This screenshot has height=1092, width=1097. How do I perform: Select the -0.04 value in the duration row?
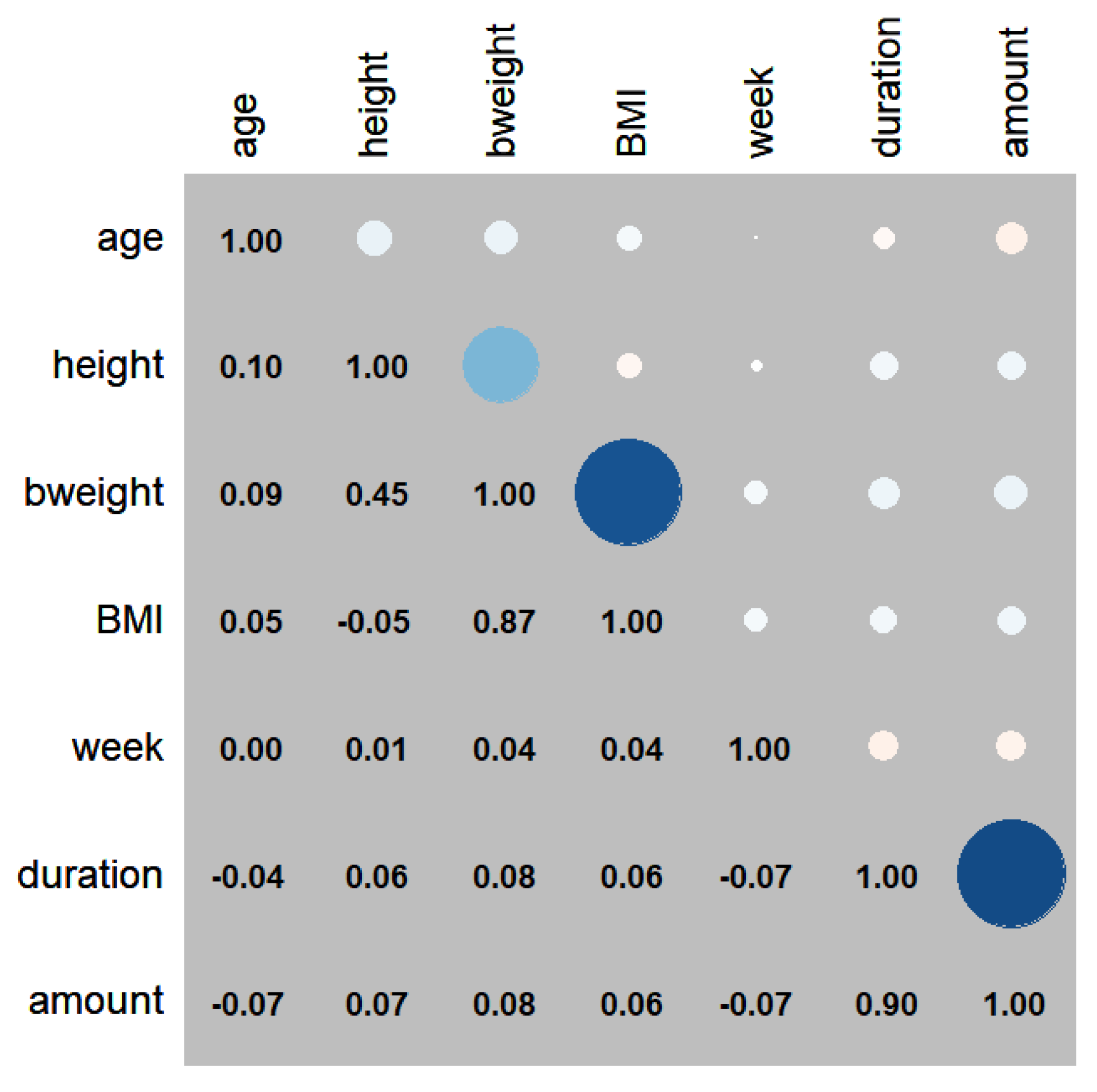(248, 877)
